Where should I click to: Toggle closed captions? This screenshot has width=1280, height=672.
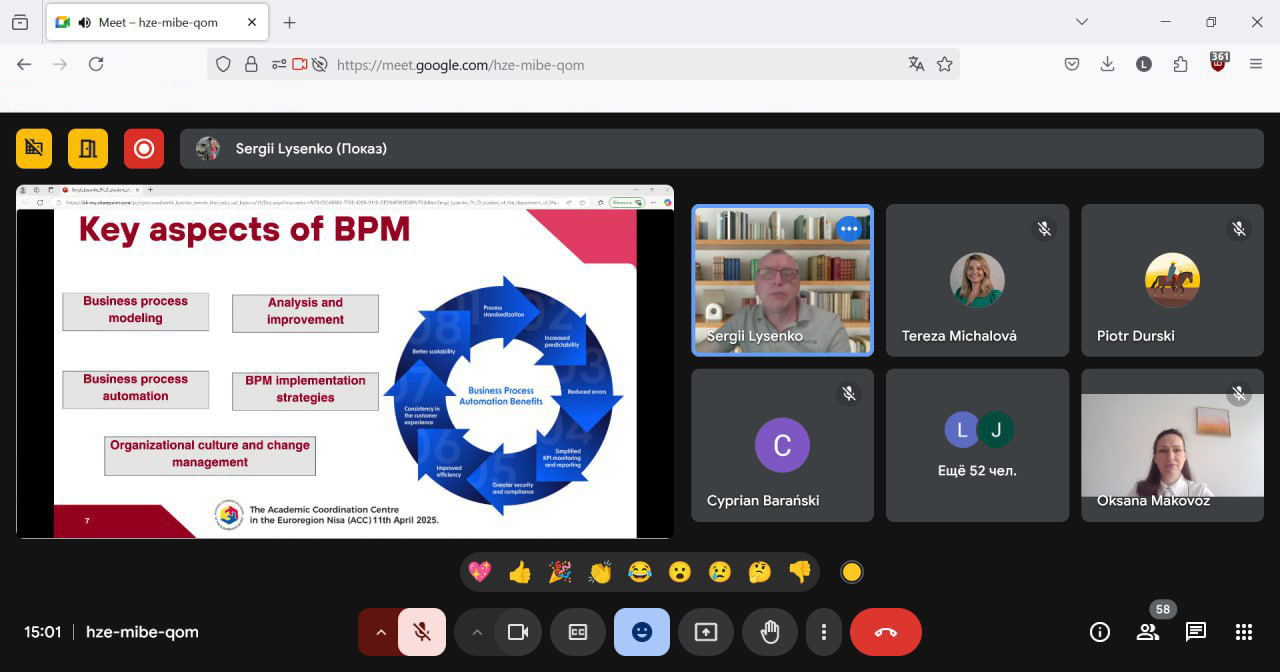578,632
